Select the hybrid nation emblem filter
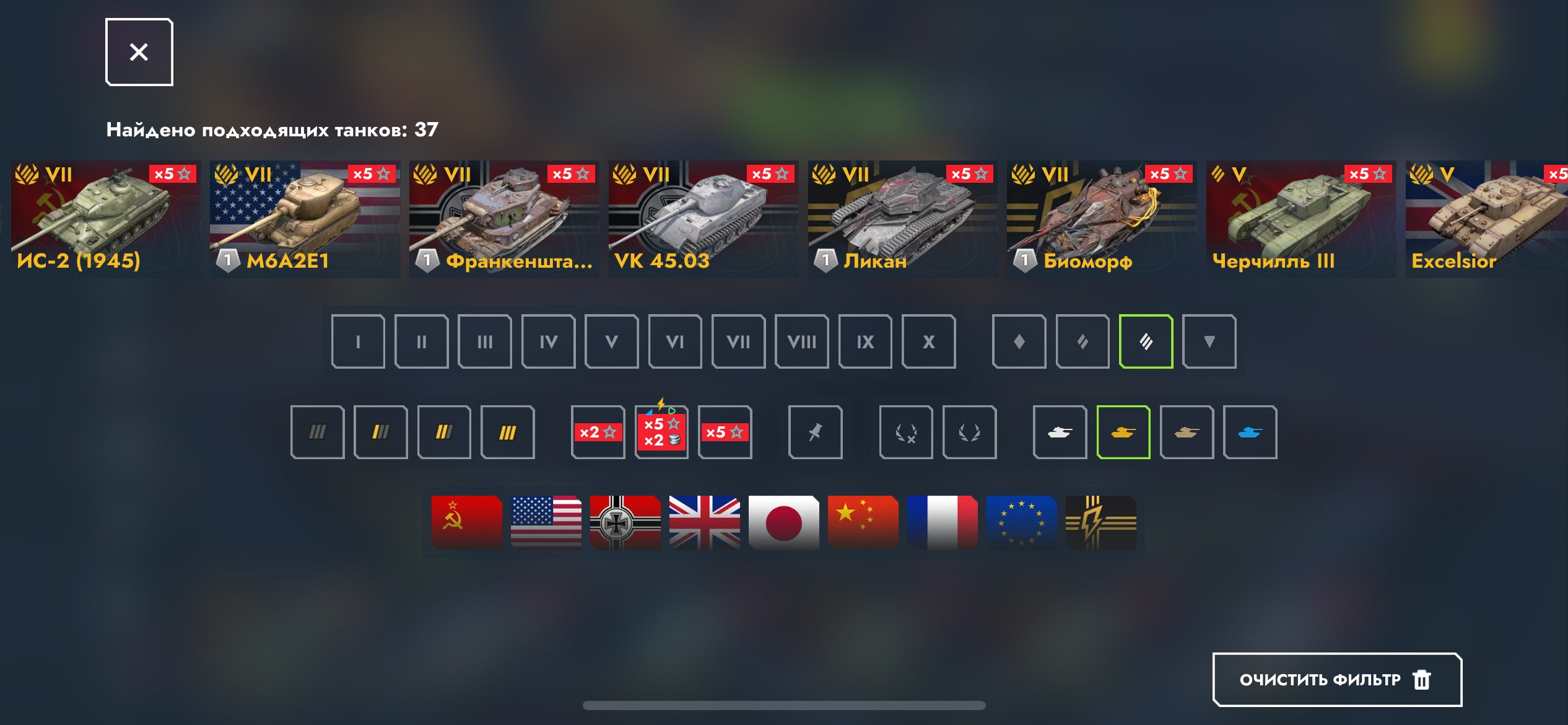 1101,522
